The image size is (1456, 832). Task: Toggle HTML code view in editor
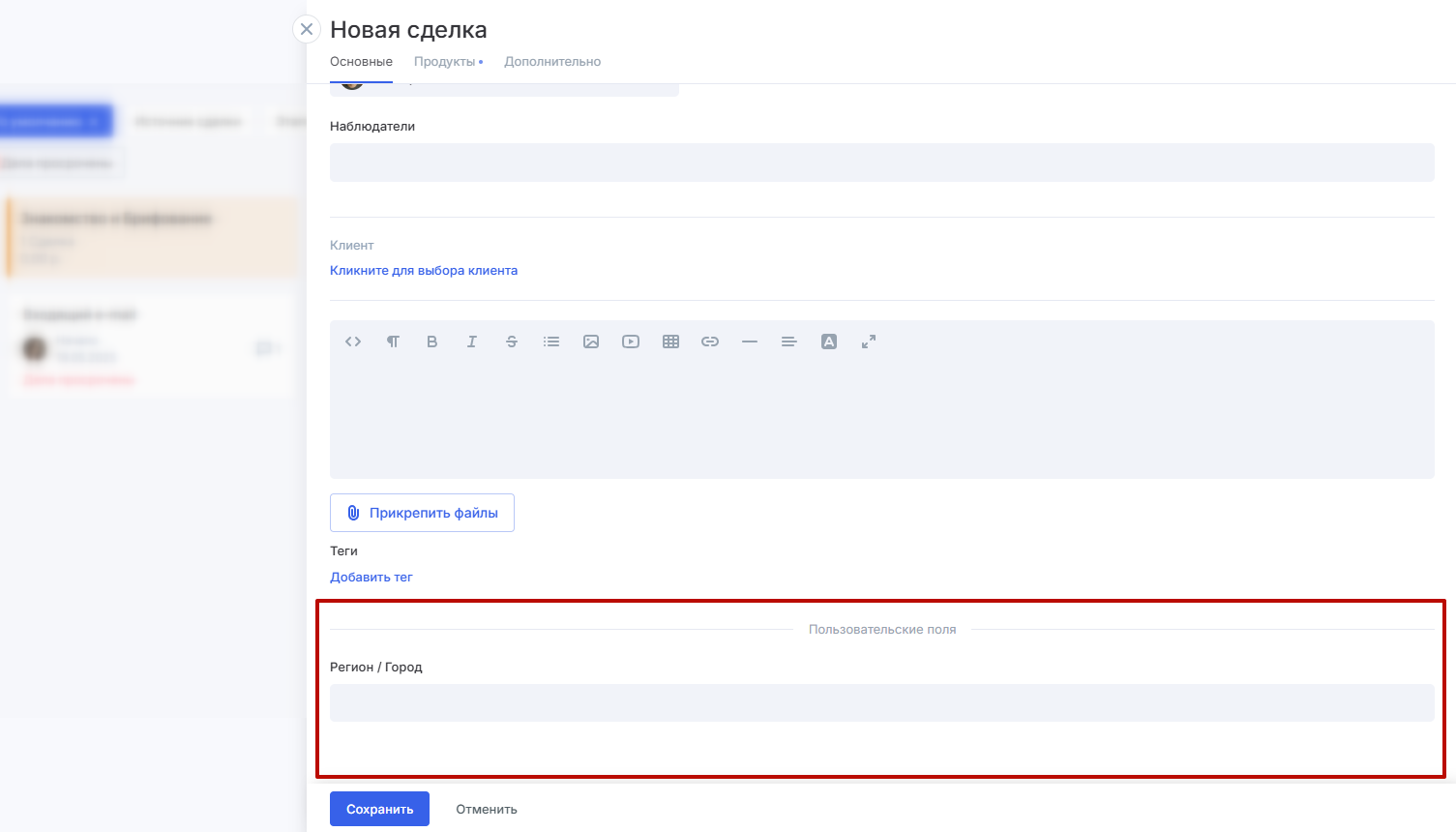point(353,342)
